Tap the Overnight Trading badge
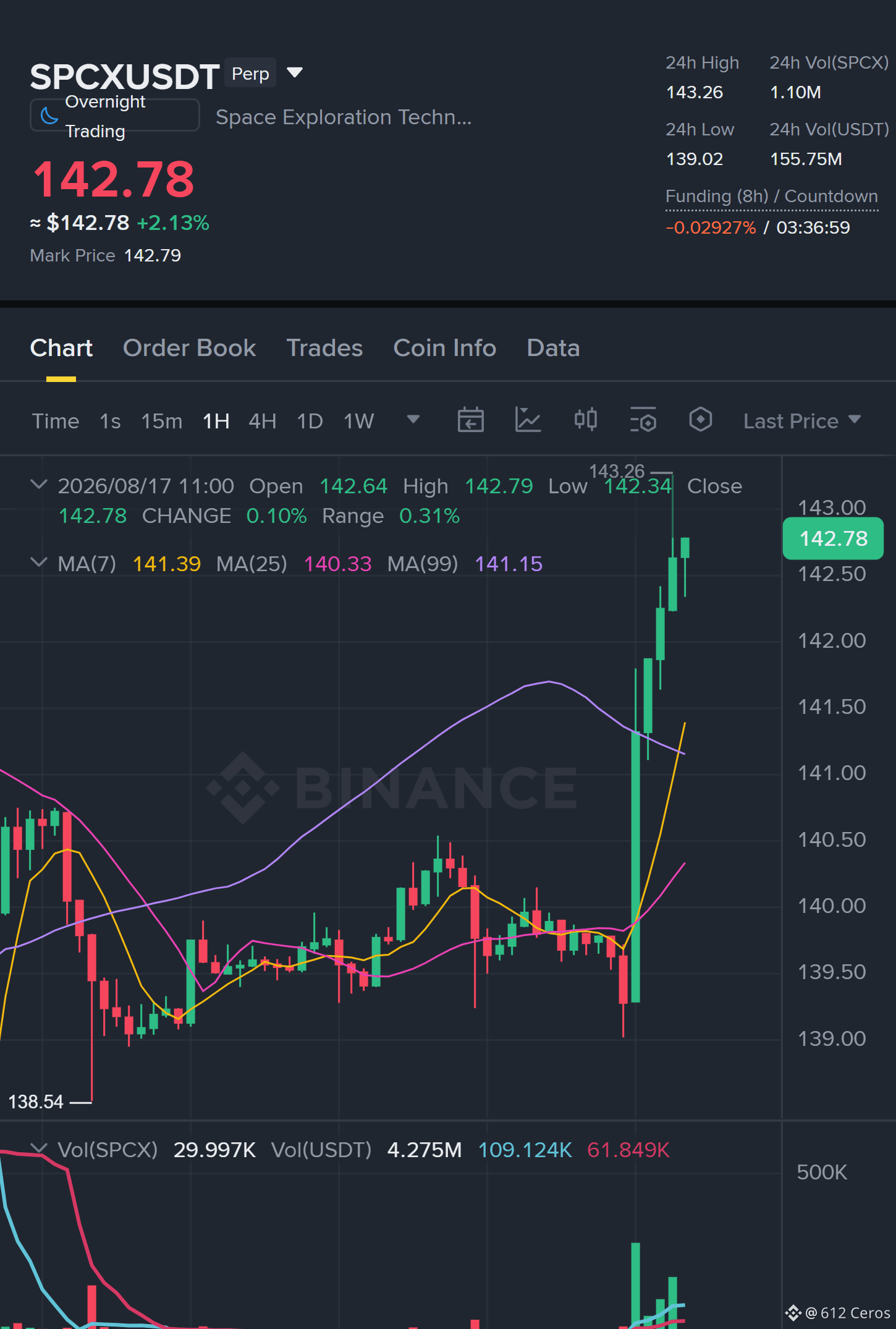This screenshot has height=1329, width=896. (x=115, y=116)
